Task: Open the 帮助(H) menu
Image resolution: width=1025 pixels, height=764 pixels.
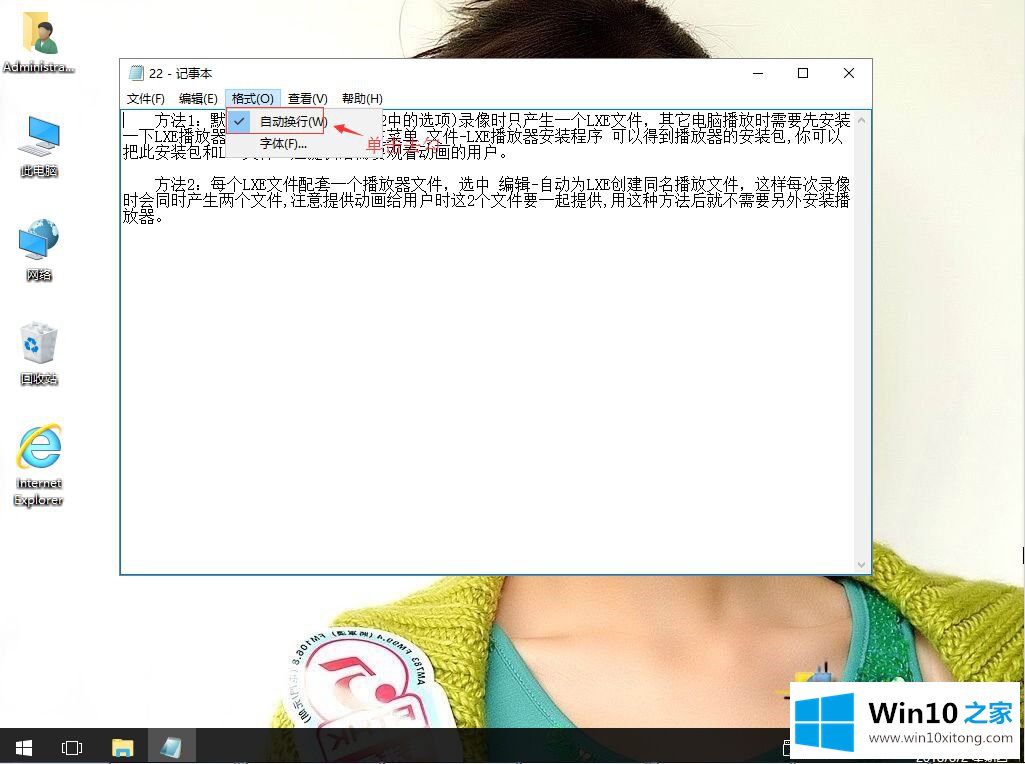Action: coord(362,99)
